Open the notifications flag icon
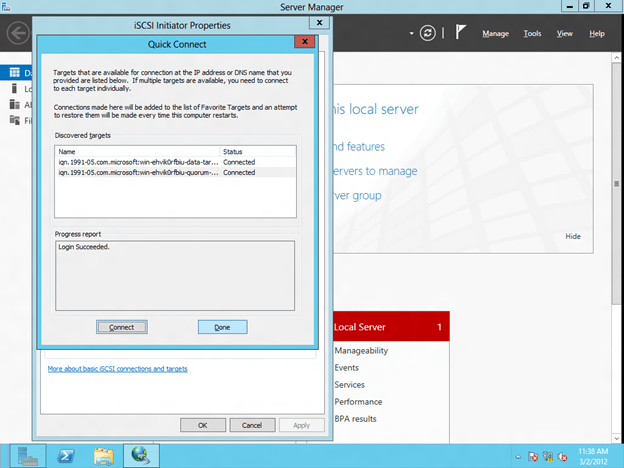624x468 pixels. click(460, 33)
